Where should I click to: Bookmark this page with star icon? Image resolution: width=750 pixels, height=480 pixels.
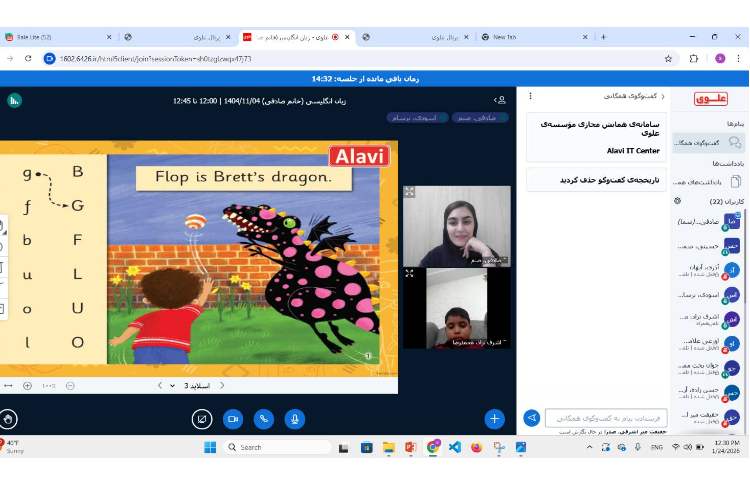tap(668, 59)
